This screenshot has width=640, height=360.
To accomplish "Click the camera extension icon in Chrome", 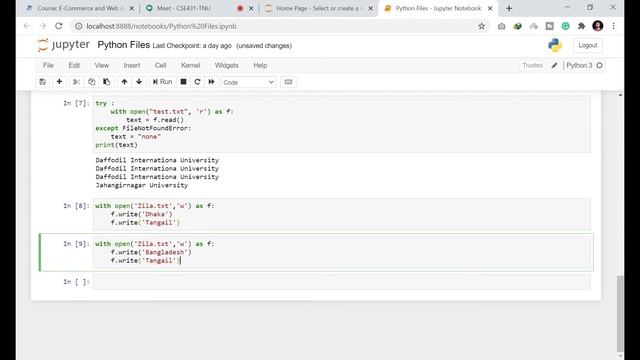I will pos(502,26).
